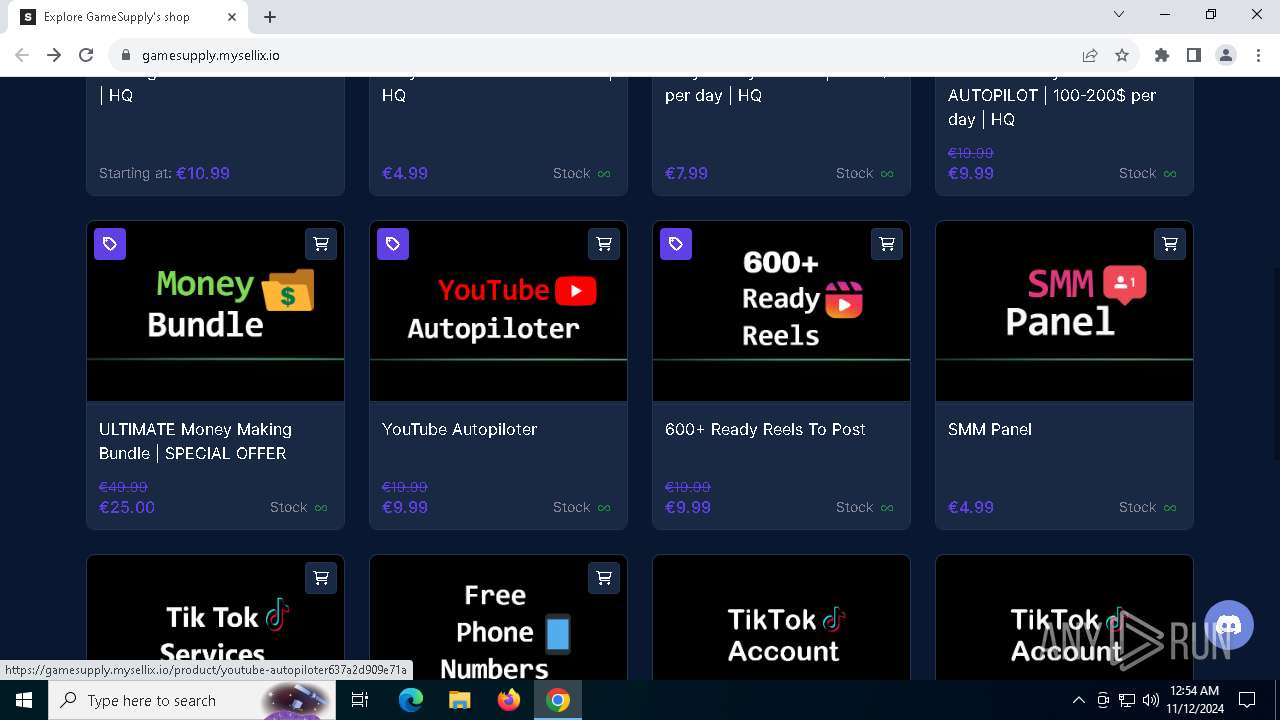The width and height of the screenshot is (1280, 720).
Task: Open YouTube Autopiloter product image
Action: (498, 311)
